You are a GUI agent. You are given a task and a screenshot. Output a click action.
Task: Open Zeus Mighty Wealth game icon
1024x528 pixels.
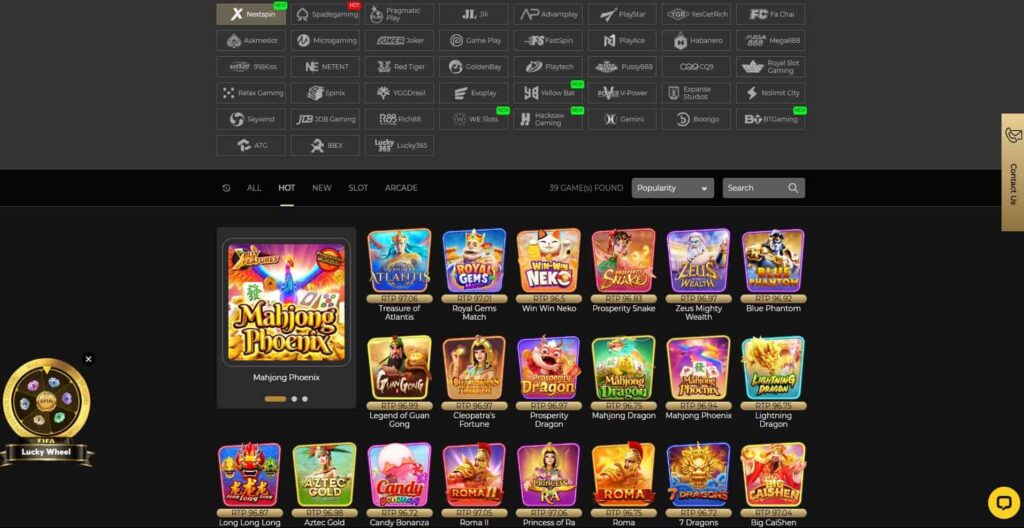(x=698, y=260)
